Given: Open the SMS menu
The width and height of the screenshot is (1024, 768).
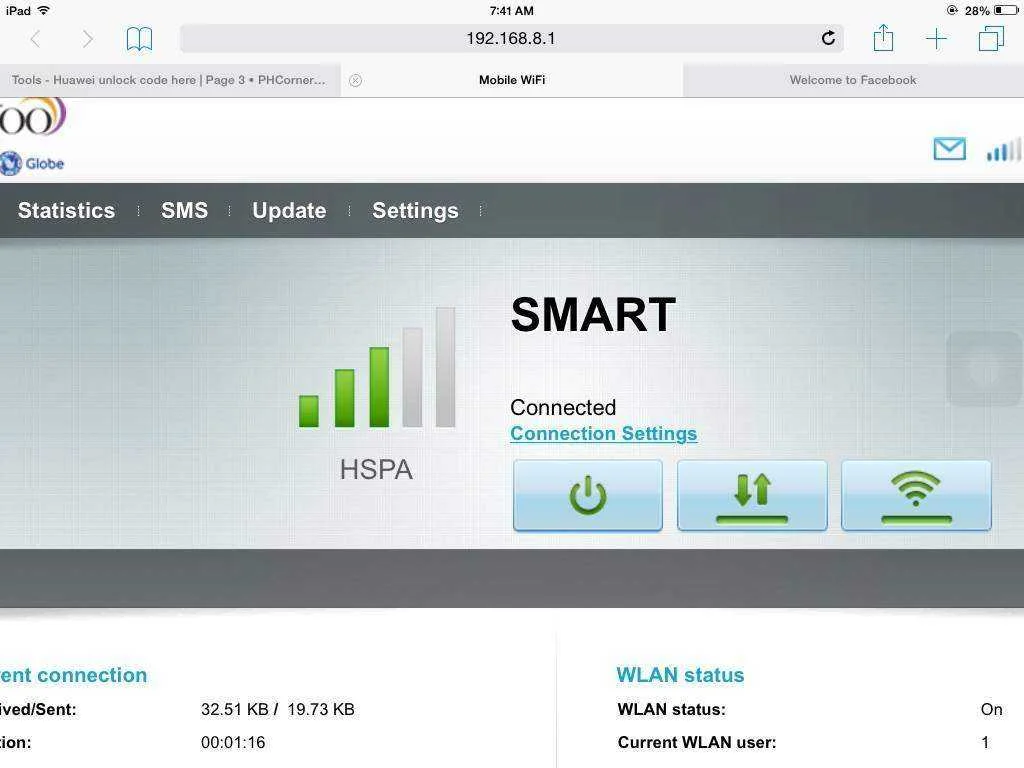Looking at the screenshot, I should pos(185,210).
